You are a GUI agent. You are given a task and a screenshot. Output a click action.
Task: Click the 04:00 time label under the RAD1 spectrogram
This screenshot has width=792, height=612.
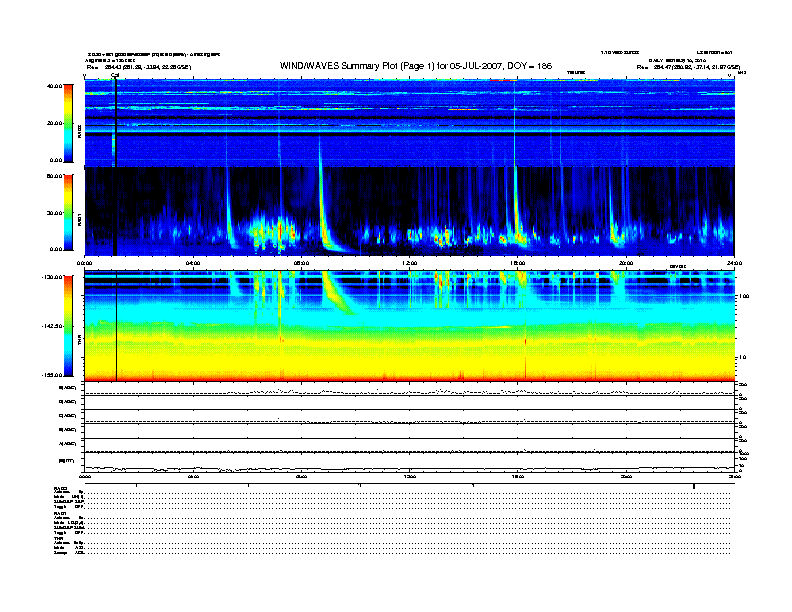(x=193, y=263)
